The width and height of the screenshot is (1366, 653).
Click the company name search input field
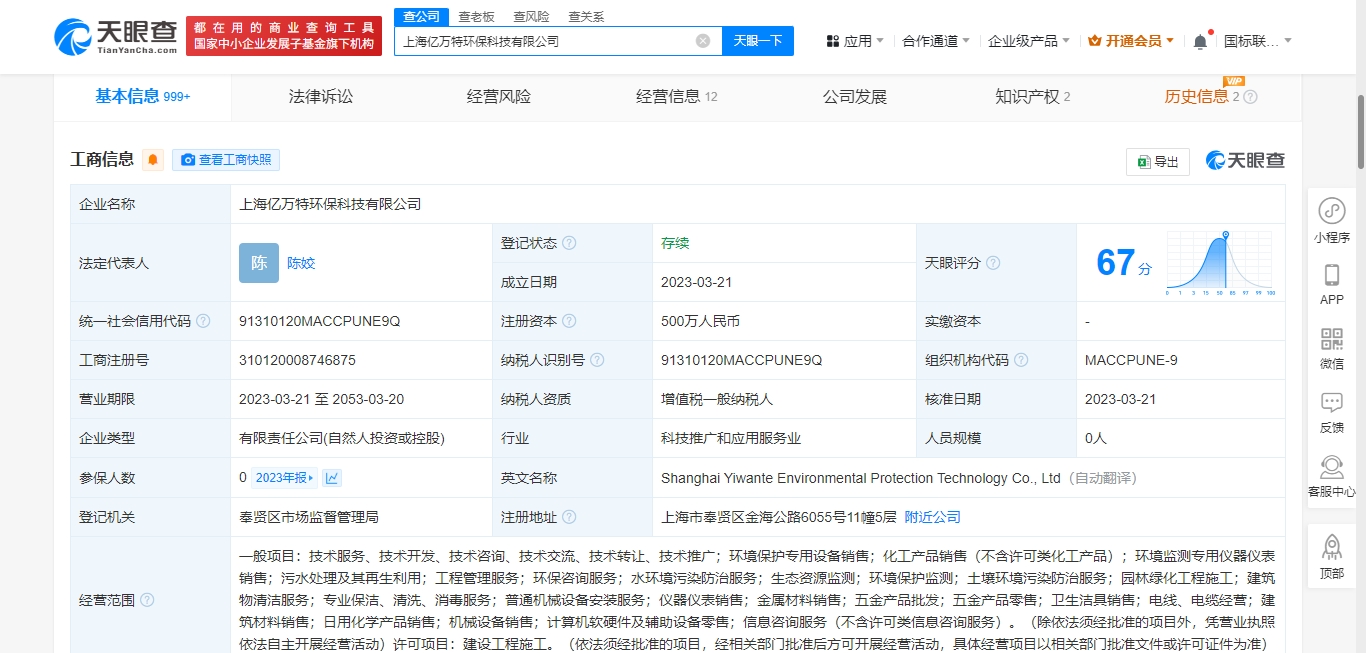point(545,41)
